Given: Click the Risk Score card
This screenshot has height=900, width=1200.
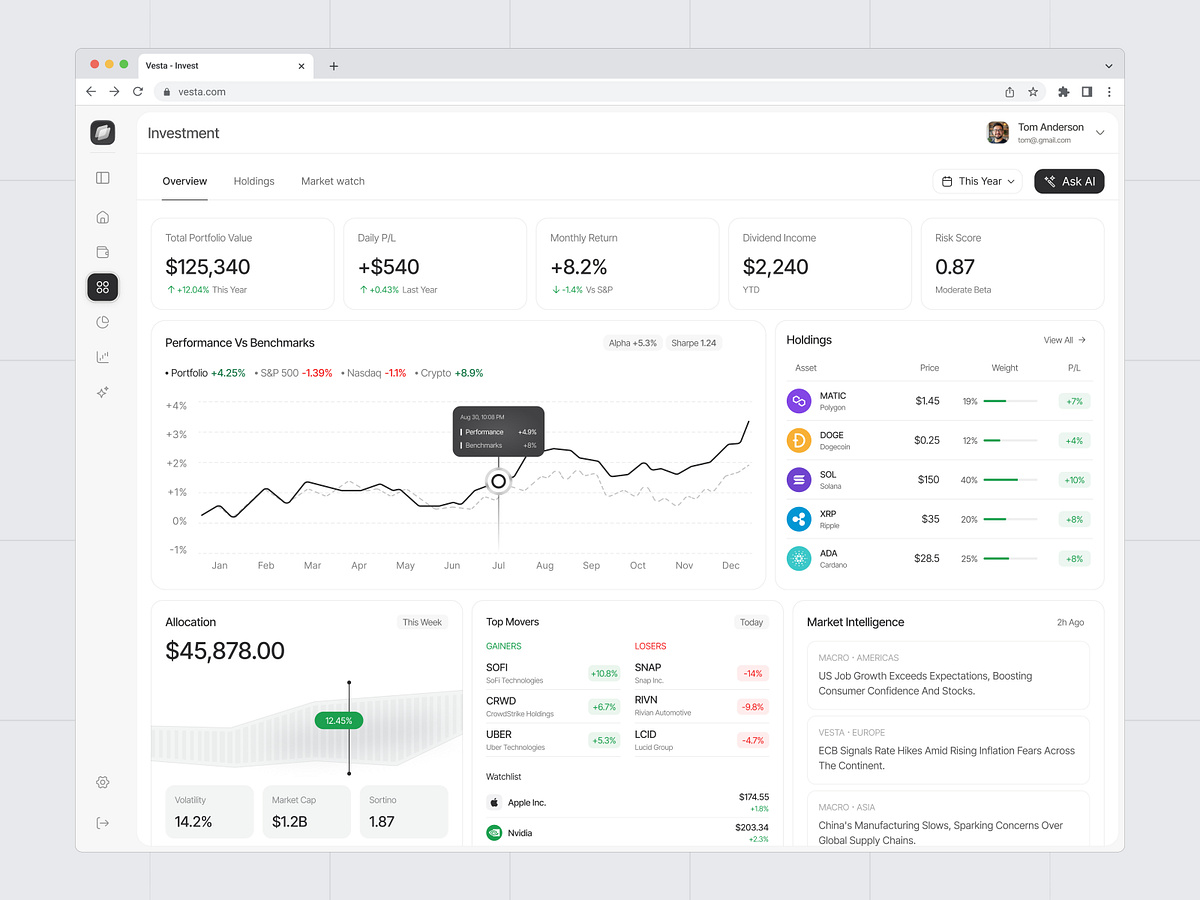Looking at the screenshot, I should pos(1012,264).
